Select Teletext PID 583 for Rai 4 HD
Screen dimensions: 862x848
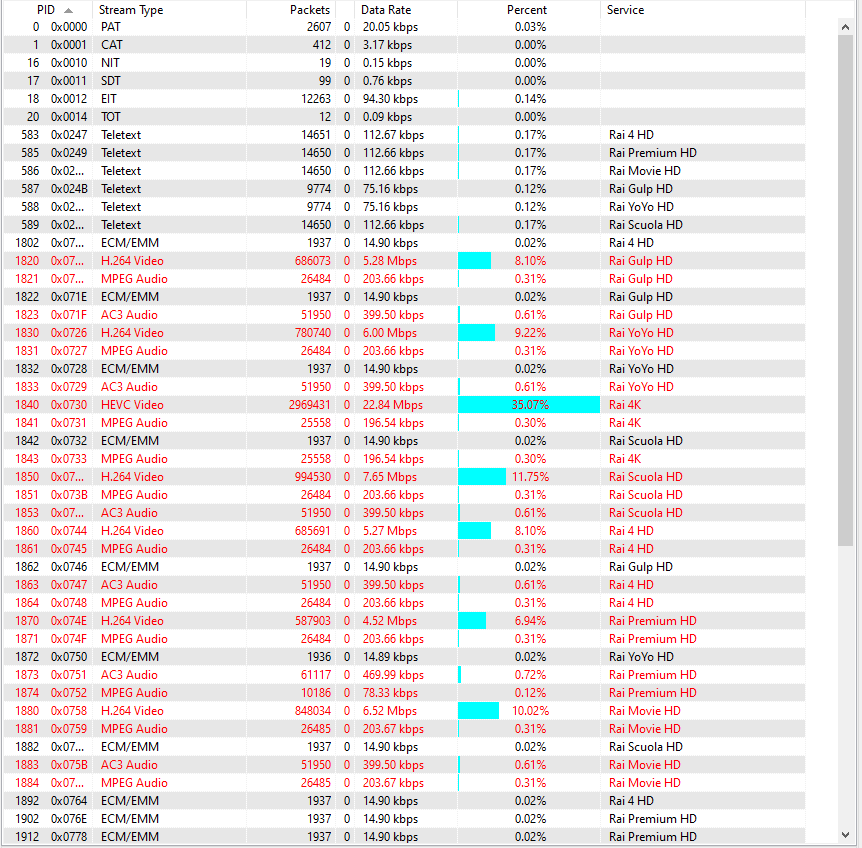coord(404,135)
